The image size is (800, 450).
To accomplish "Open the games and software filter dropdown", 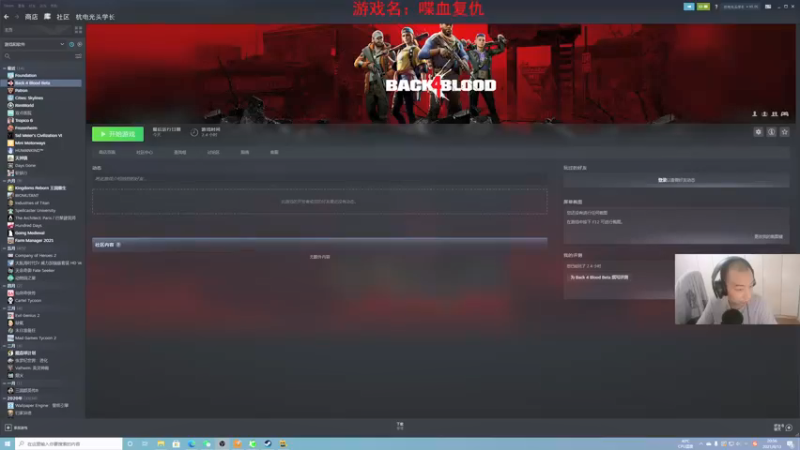I will pyautogui.click(x=34, y=44).
